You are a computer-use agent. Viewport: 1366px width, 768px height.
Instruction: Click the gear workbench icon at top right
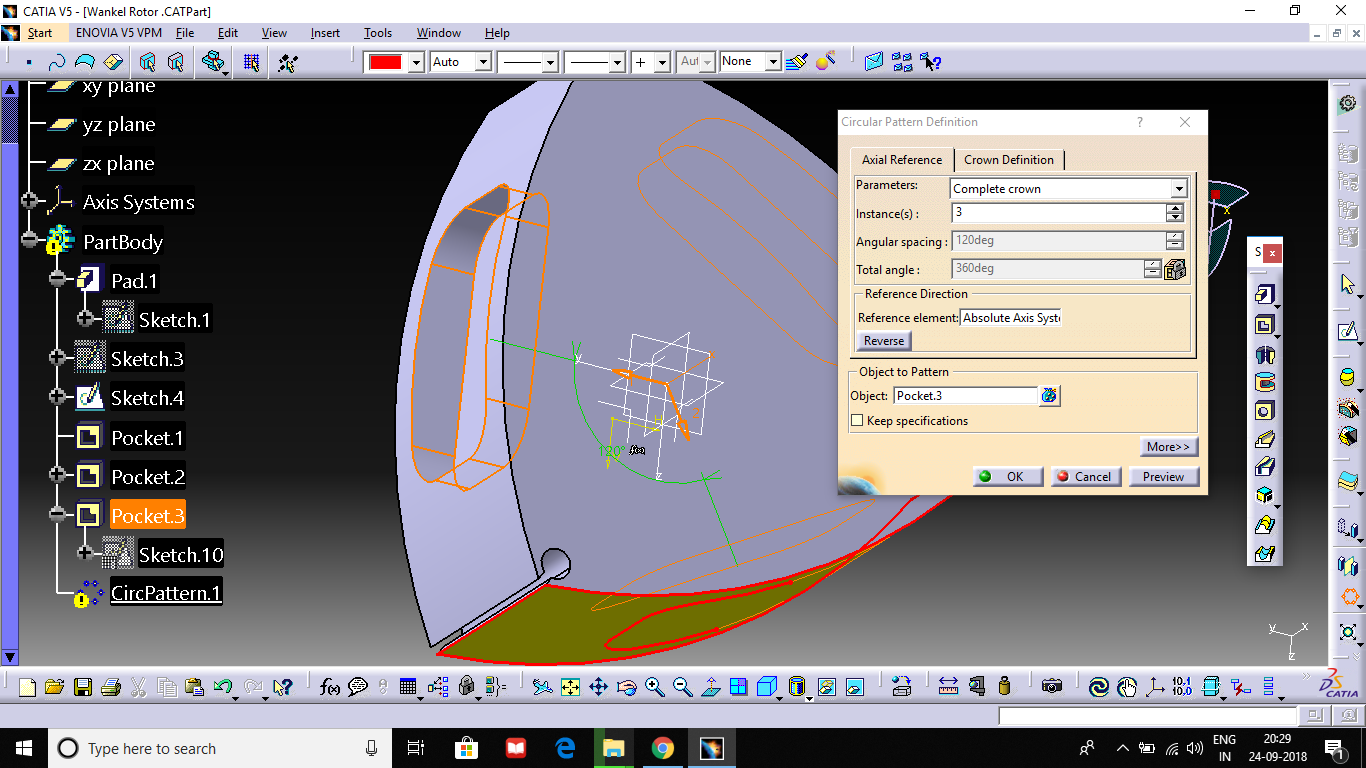point(1348,103)
